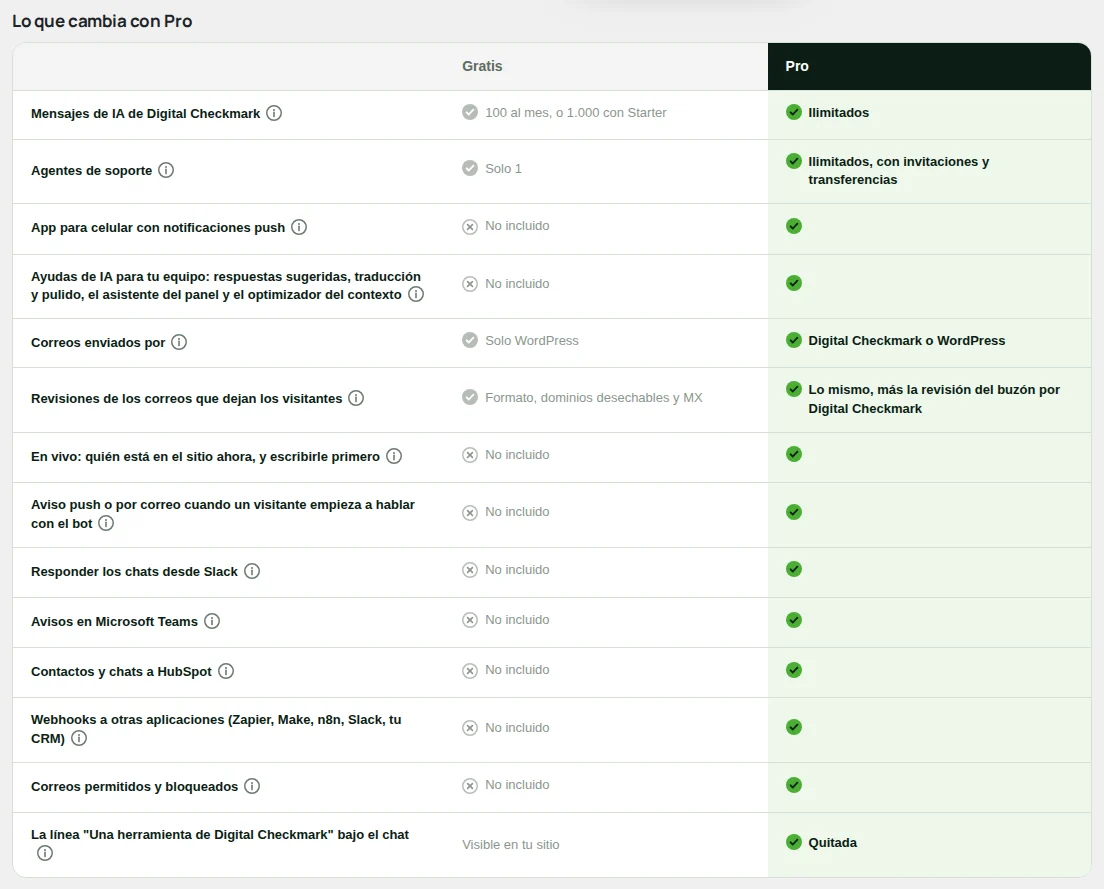The height and width of the screenshot is (889, 1104).
Task: Click the green check next to Ilimitados
Action: click(x=794, y=112)
